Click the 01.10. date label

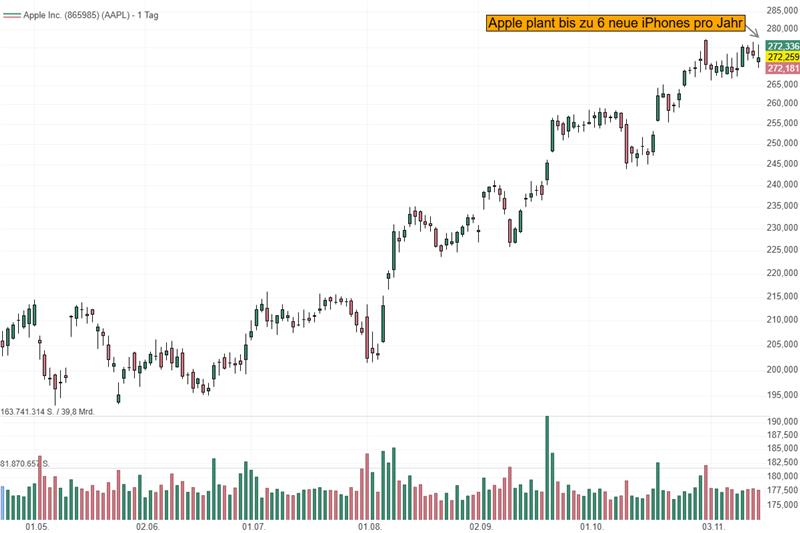592,527
